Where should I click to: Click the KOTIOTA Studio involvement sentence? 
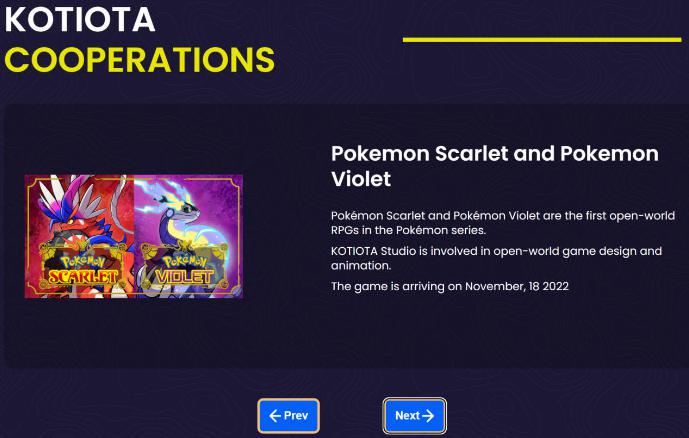496,258
